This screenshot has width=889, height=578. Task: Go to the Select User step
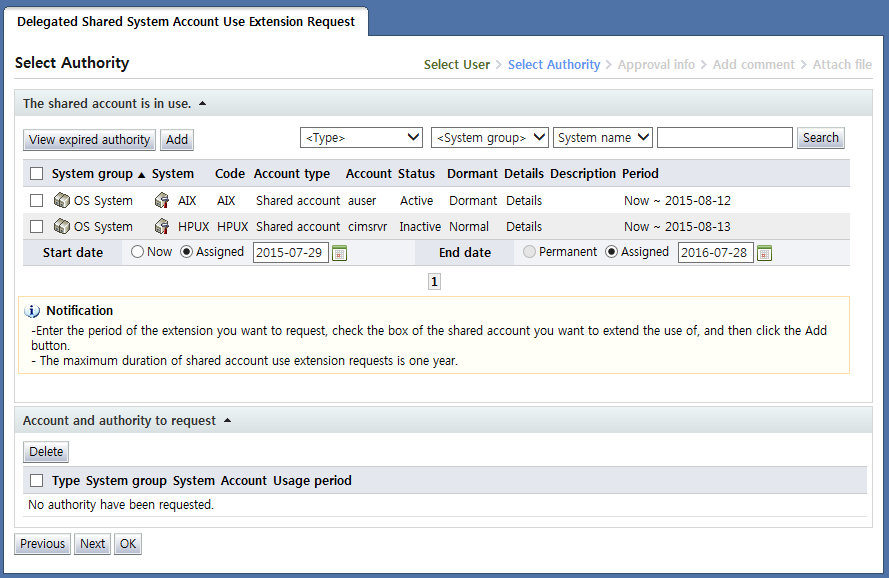point(456,64)
